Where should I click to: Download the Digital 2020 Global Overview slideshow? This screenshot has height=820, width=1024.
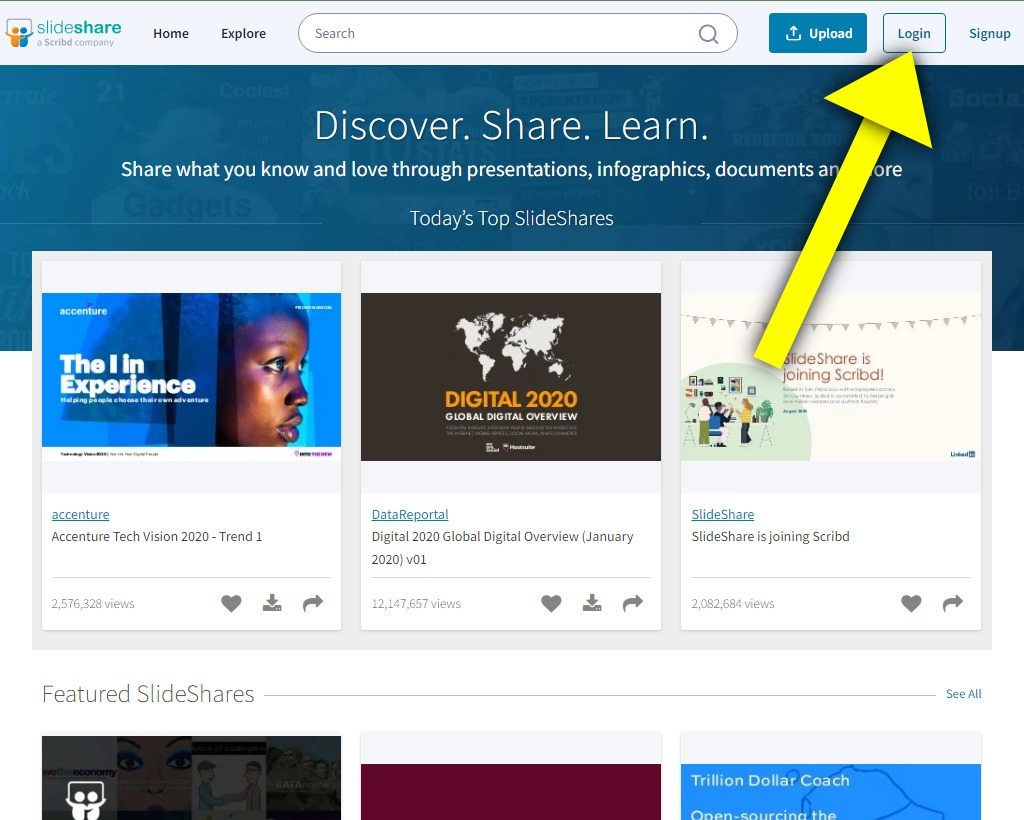pyautogui.click(x=592, y=603)
